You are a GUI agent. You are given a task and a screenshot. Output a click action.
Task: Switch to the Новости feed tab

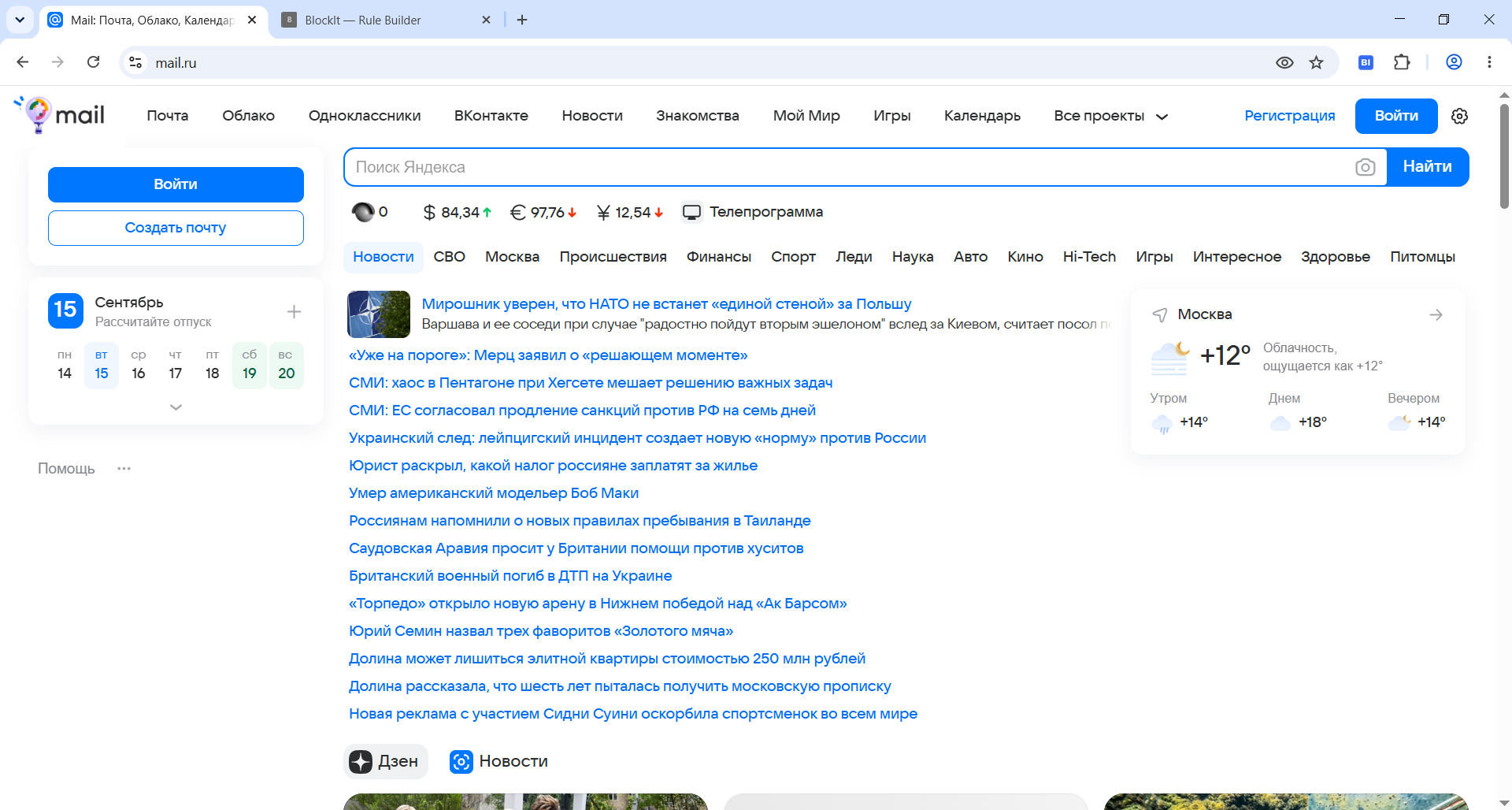click(x=498, y=761)
